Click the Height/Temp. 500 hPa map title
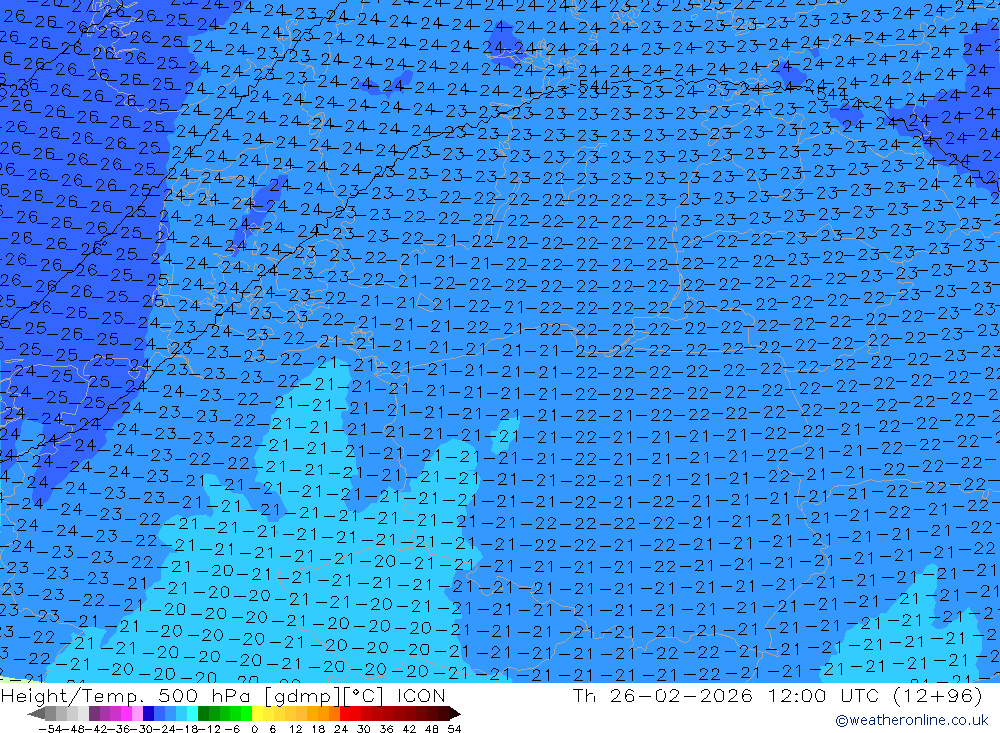The height and width of the screenshot is (733, 1000). [x=127, y=695]
